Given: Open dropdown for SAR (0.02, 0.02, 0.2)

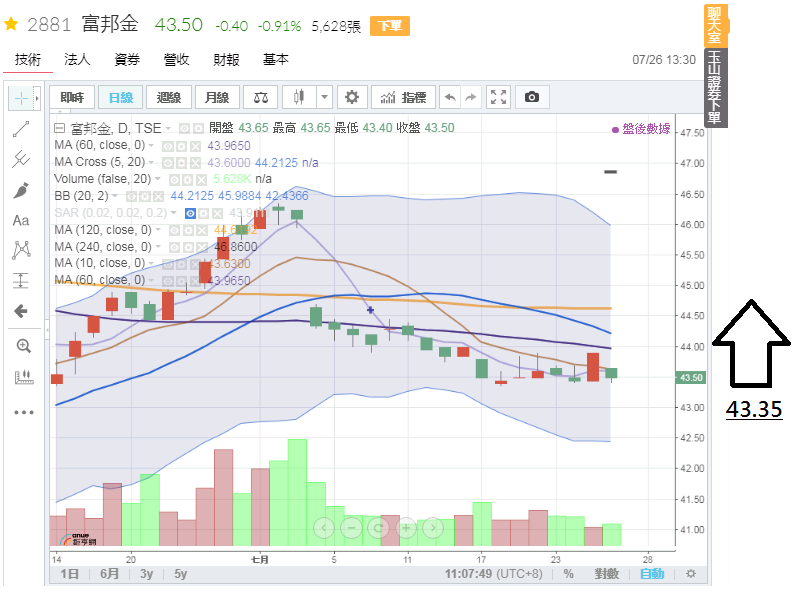Looking at the screenshot, I should pos(174,212).
